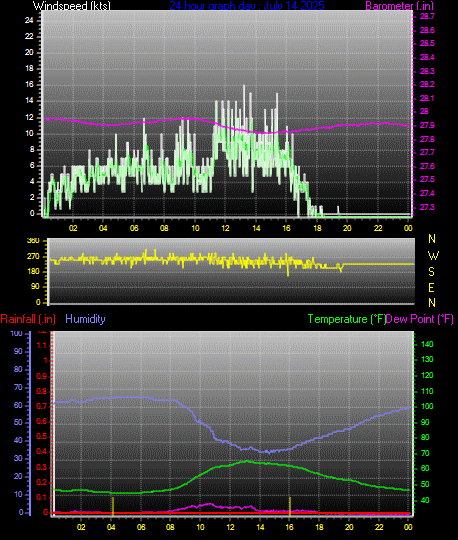Image resolution: width=458 pixels, height=540 pixels.
Task: Click the 140 temperature scale value
Action: [x=427, y=344]
